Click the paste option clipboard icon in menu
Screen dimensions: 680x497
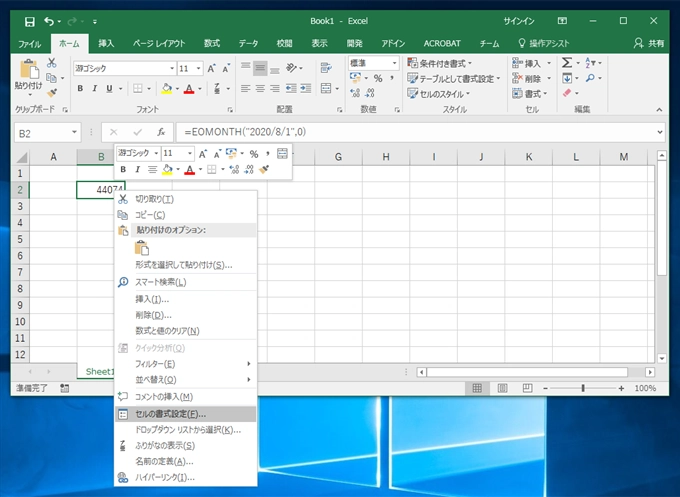142,248
